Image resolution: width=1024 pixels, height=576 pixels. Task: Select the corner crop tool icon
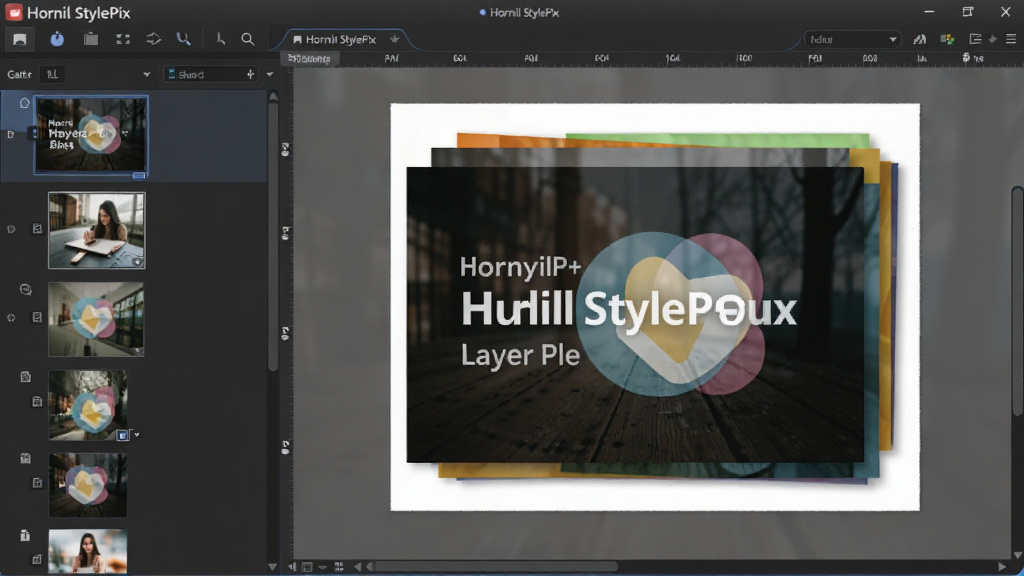tap(220, 39)
